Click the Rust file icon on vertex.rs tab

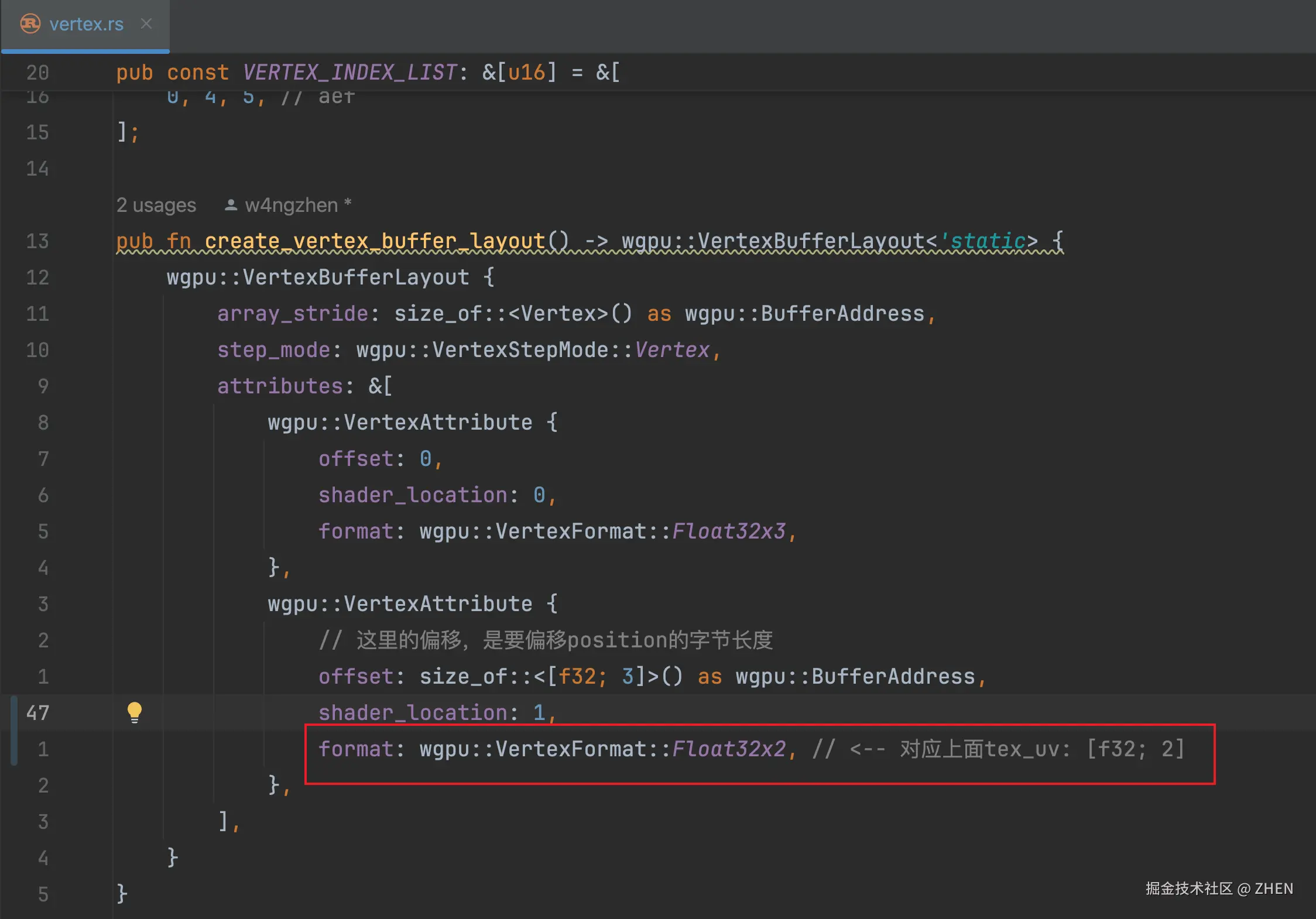tap(30, 24)
